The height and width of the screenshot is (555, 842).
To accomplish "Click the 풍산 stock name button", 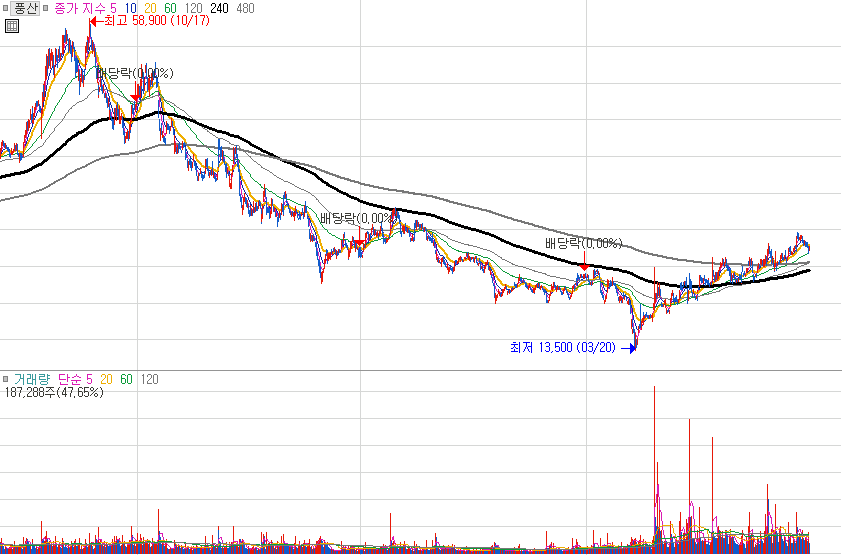I will point(25,8).
